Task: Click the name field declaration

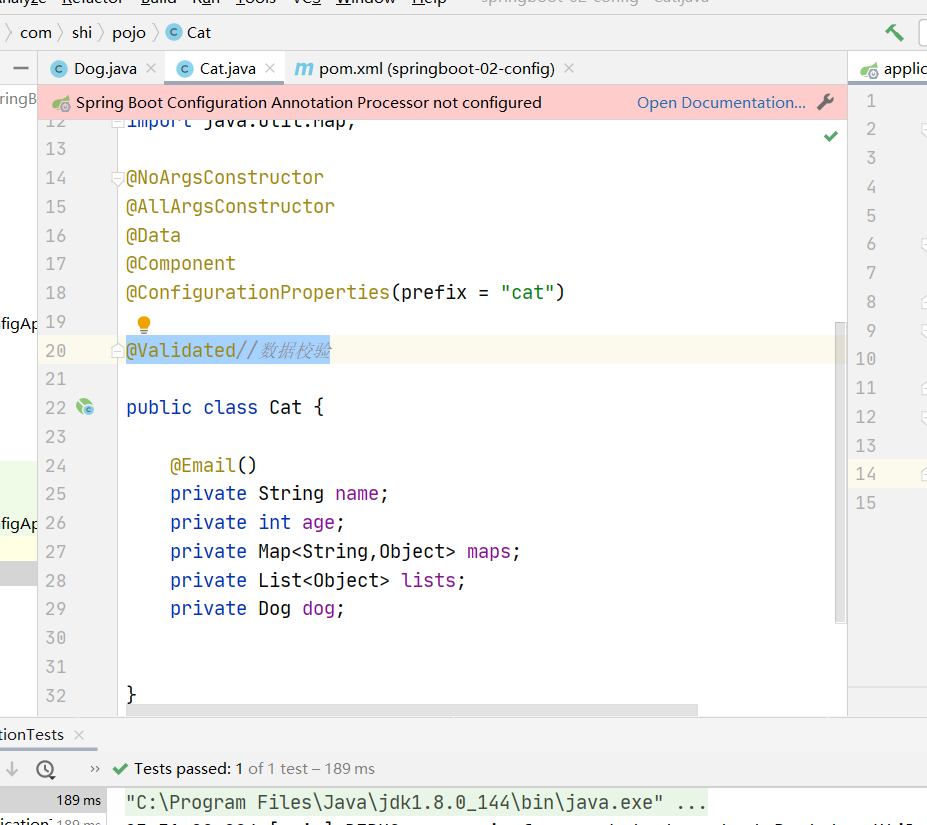Action: tap(279, 493)
